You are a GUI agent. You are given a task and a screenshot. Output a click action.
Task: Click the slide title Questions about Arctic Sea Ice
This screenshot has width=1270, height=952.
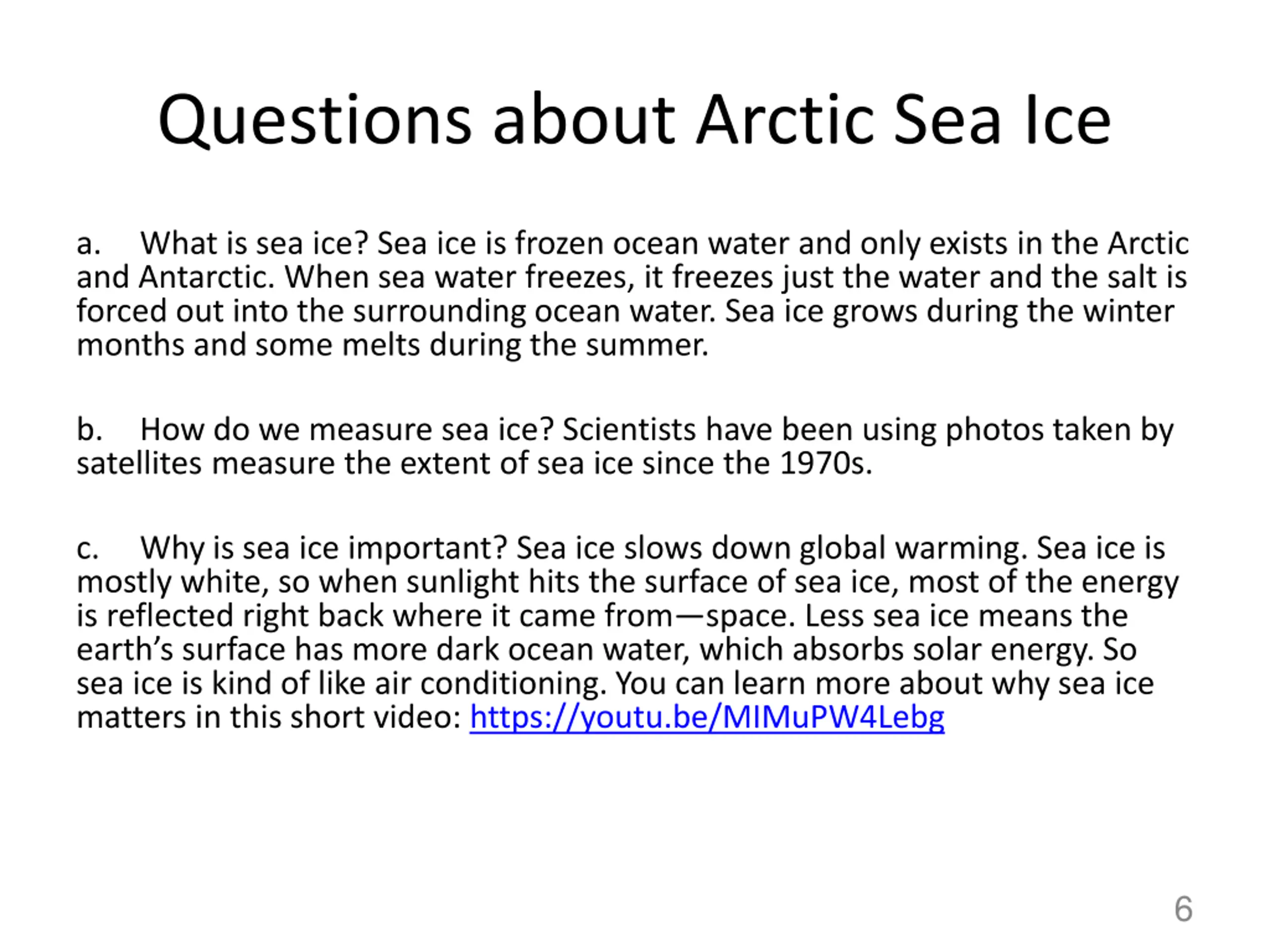pyautogui.click(x=635, y=119)
